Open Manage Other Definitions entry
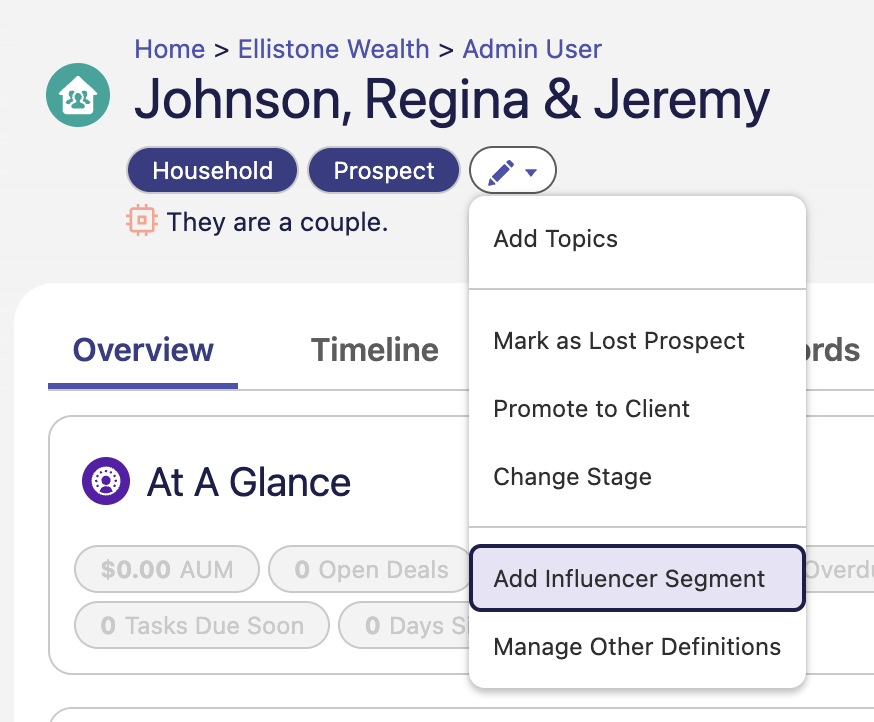This screenshot has width=874, height=722. click(x=638, y=647)
